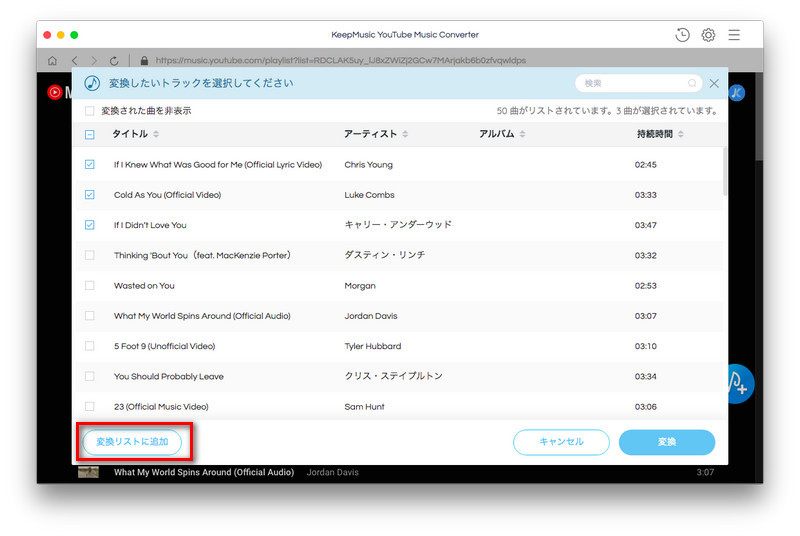Screen dimensions: 800x536
Task: Click artist Jordan Davis in the track list
Action: pos(371,316)
